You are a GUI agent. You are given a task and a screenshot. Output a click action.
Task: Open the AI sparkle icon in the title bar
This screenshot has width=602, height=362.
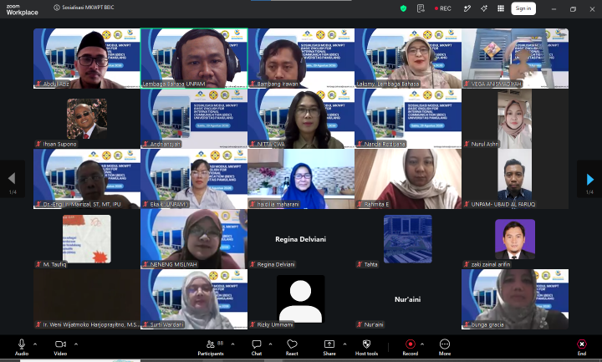[x=484, y=8]
